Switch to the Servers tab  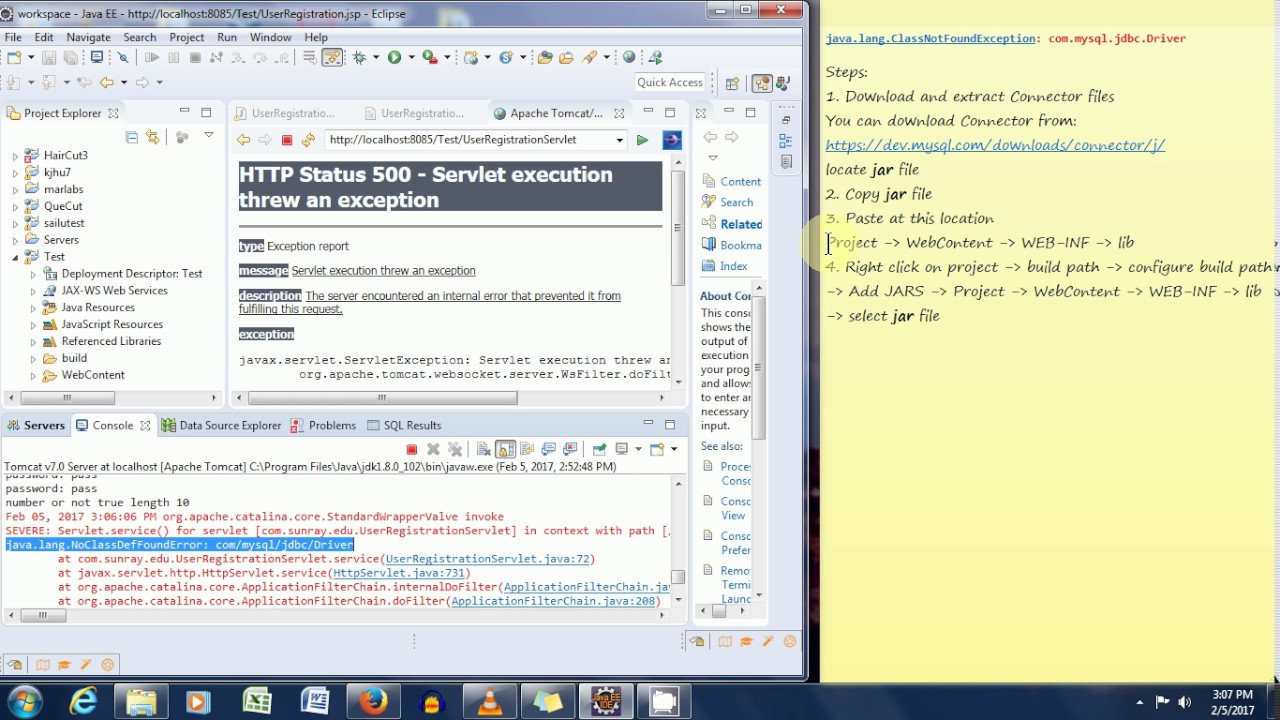pyautogui.click(x=35, y=425)
